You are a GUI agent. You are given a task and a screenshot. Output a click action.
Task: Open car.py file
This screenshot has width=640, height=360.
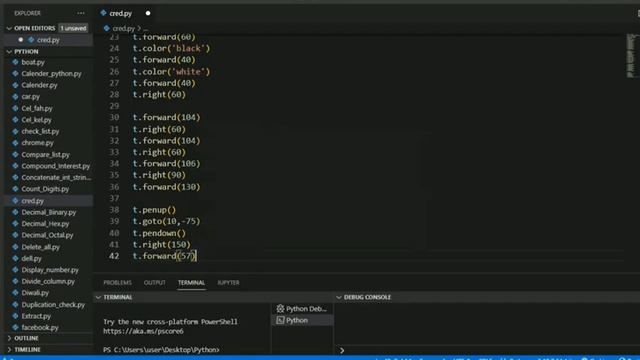[x=31, y=97]
